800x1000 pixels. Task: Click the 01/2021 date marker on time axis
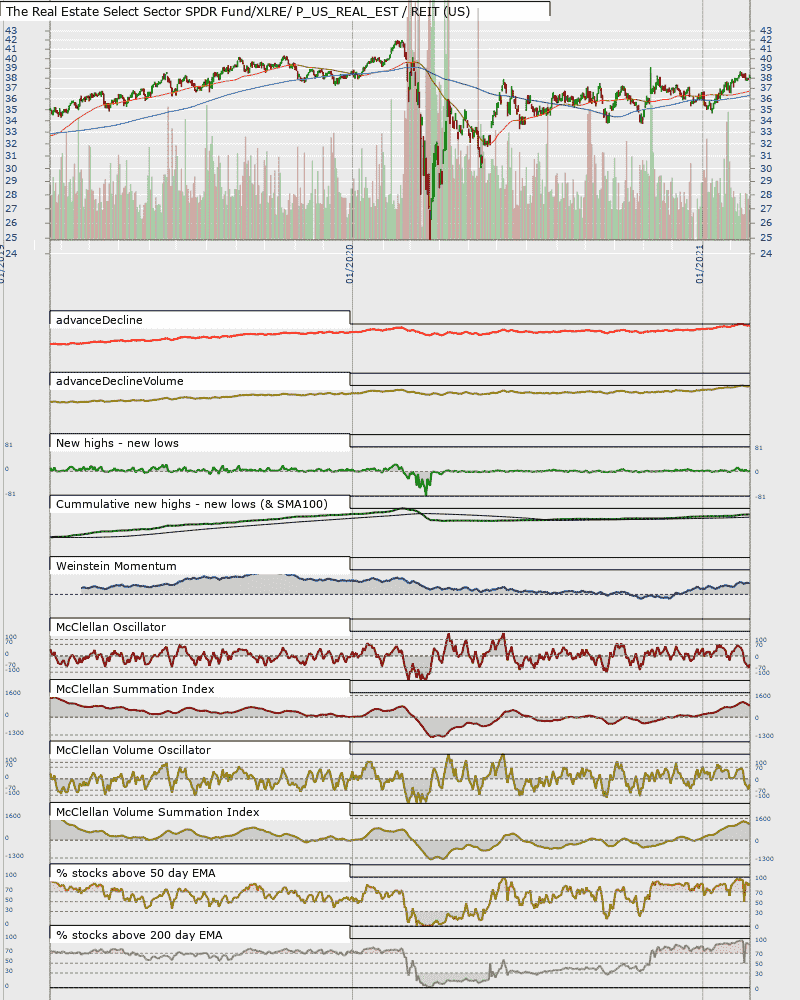pyautogui.click(x=700, y=264)
